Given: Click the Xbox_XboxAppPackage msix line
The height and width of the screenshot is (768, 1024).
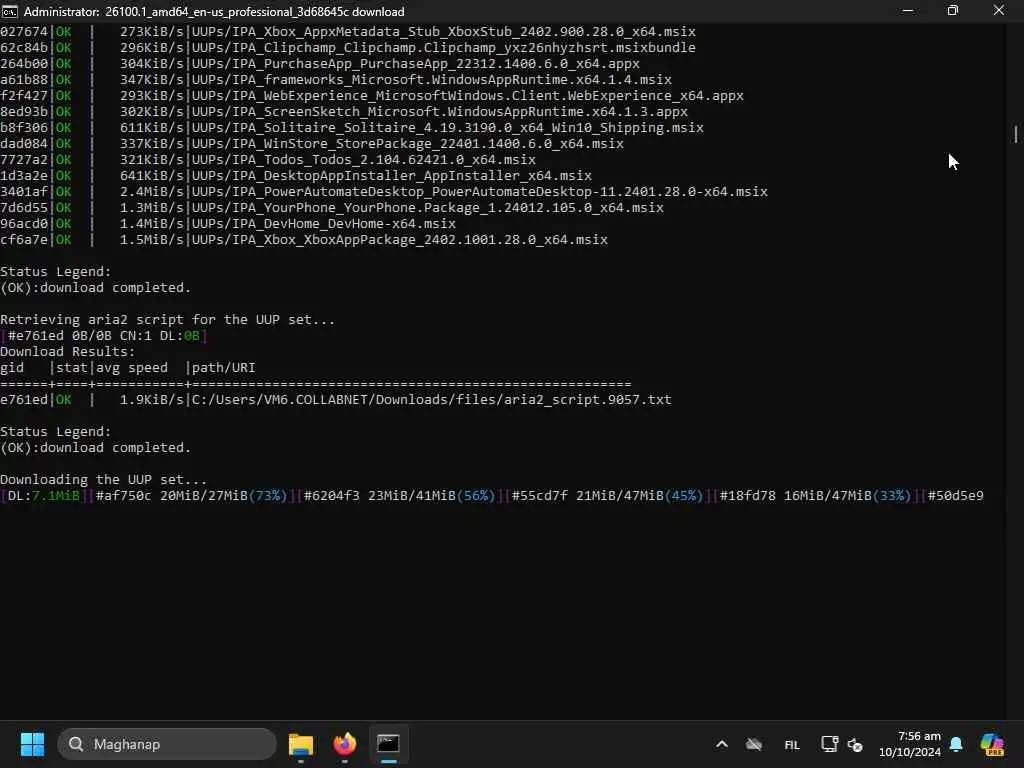Looking at the screenshot, I should [x=304, y=240].
